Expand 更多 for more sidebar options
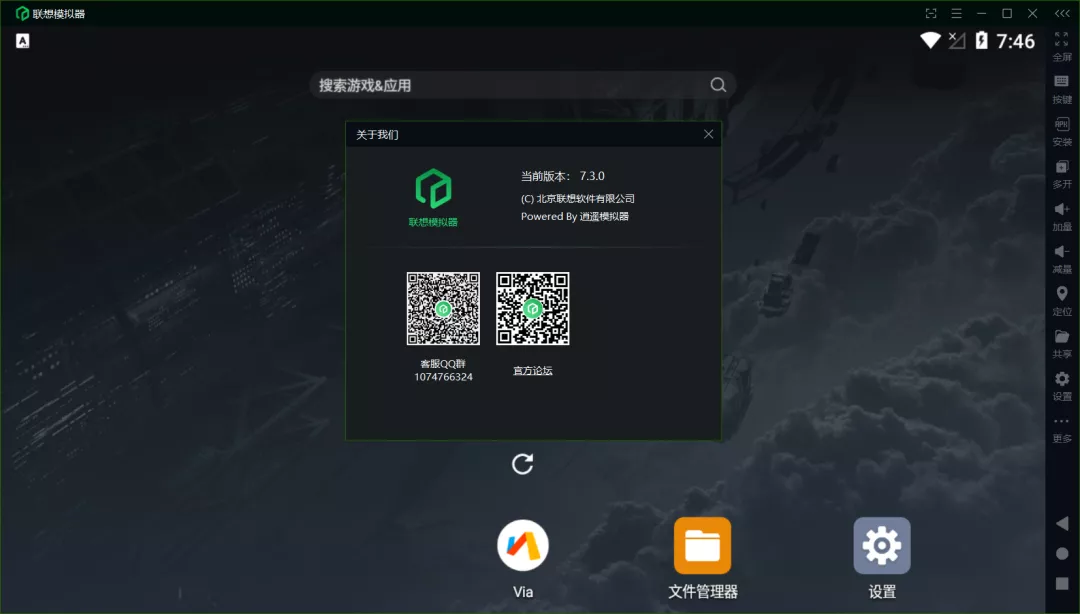The image size is (1080, 614). pyautogui.click(x=1061, y=428)
